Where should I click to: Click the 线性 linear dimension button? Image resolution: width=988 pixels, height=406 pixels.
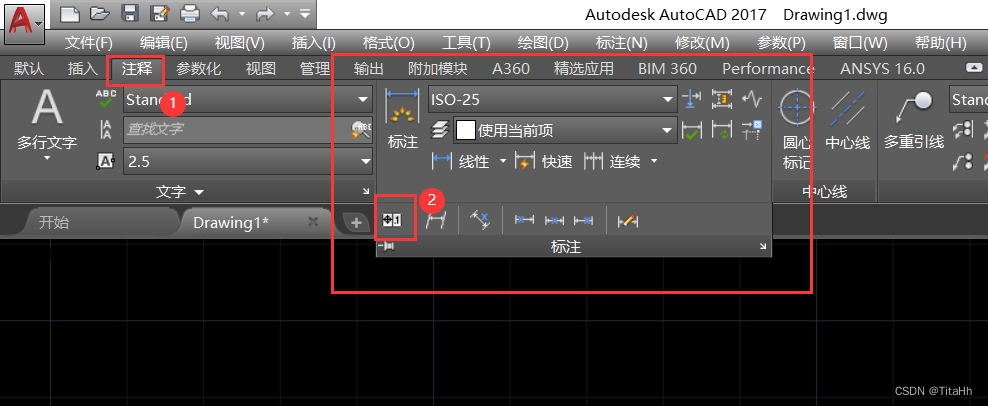coord(461,161)
